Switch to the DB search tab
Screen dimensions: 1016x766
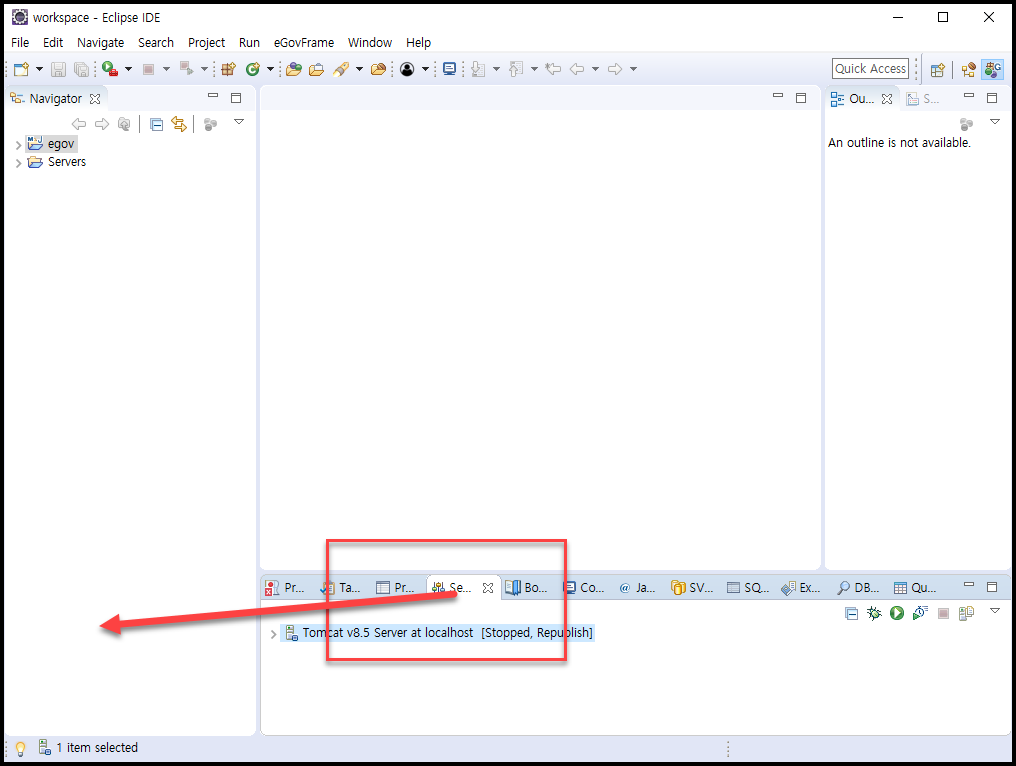point(858,588)
